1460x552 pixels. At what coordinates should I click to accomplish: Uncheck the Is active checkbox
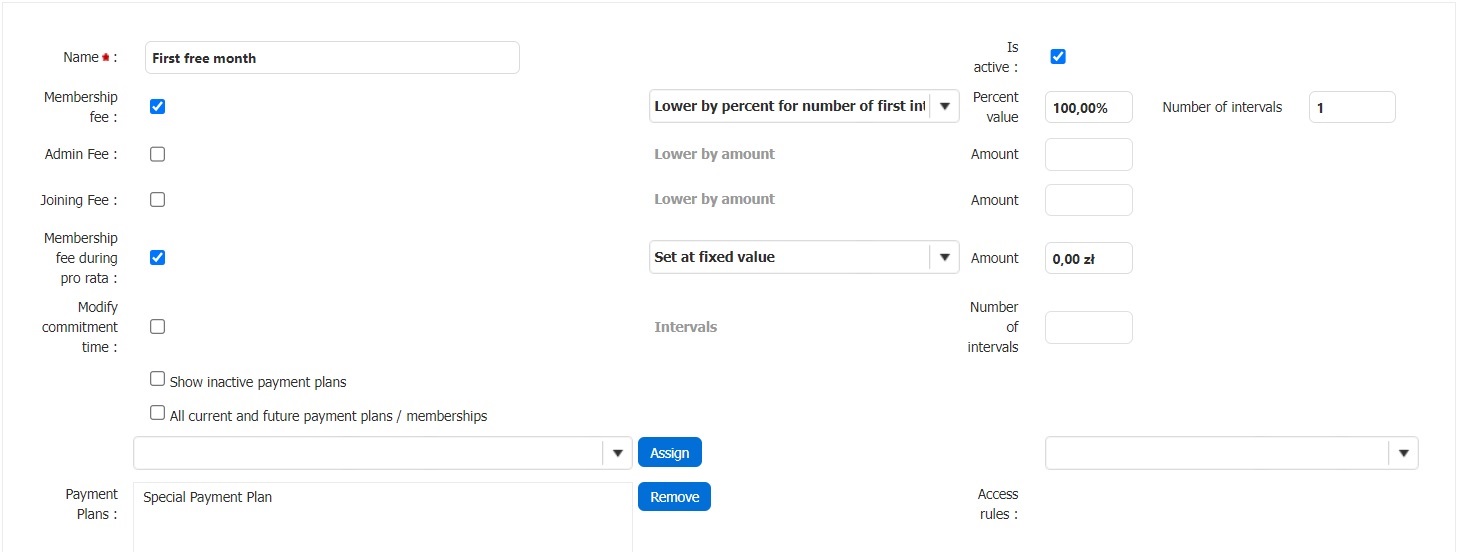pyautogui.click(x=1058, y=57)
